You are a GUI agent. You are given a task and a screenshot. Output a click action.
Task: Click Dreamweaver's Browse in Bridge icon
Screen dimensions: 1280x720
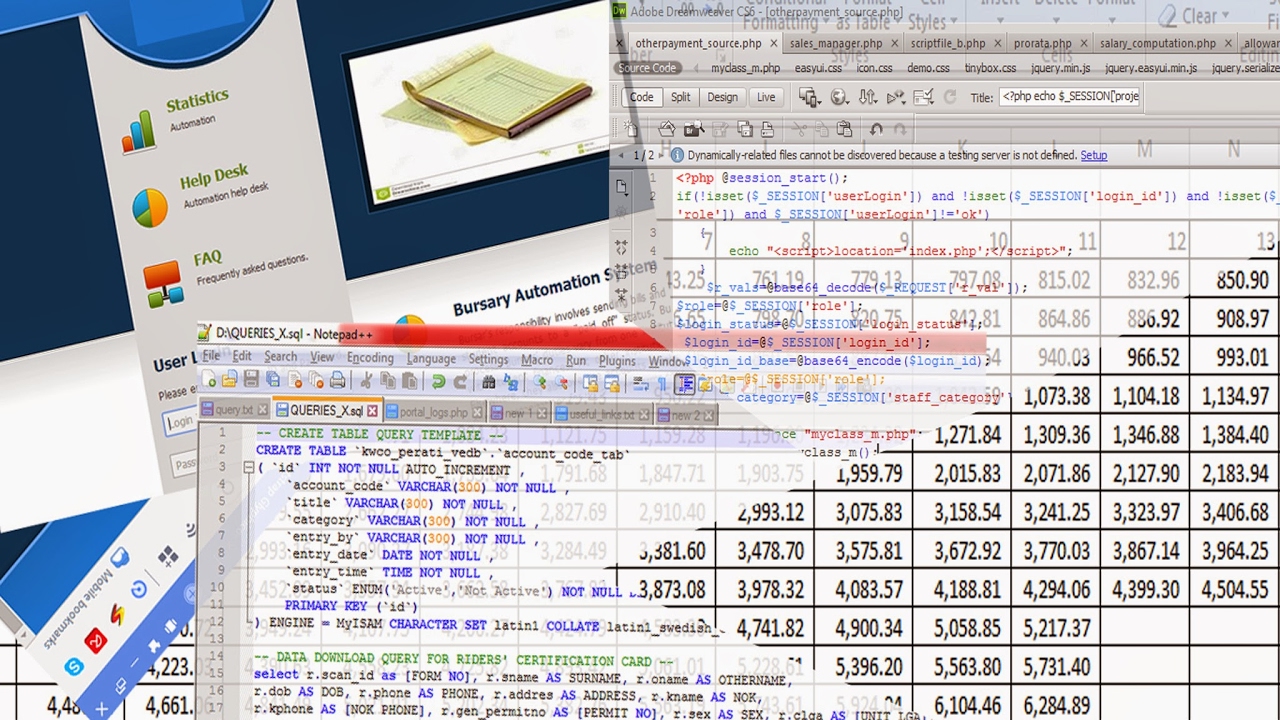[x=694, y=129]
